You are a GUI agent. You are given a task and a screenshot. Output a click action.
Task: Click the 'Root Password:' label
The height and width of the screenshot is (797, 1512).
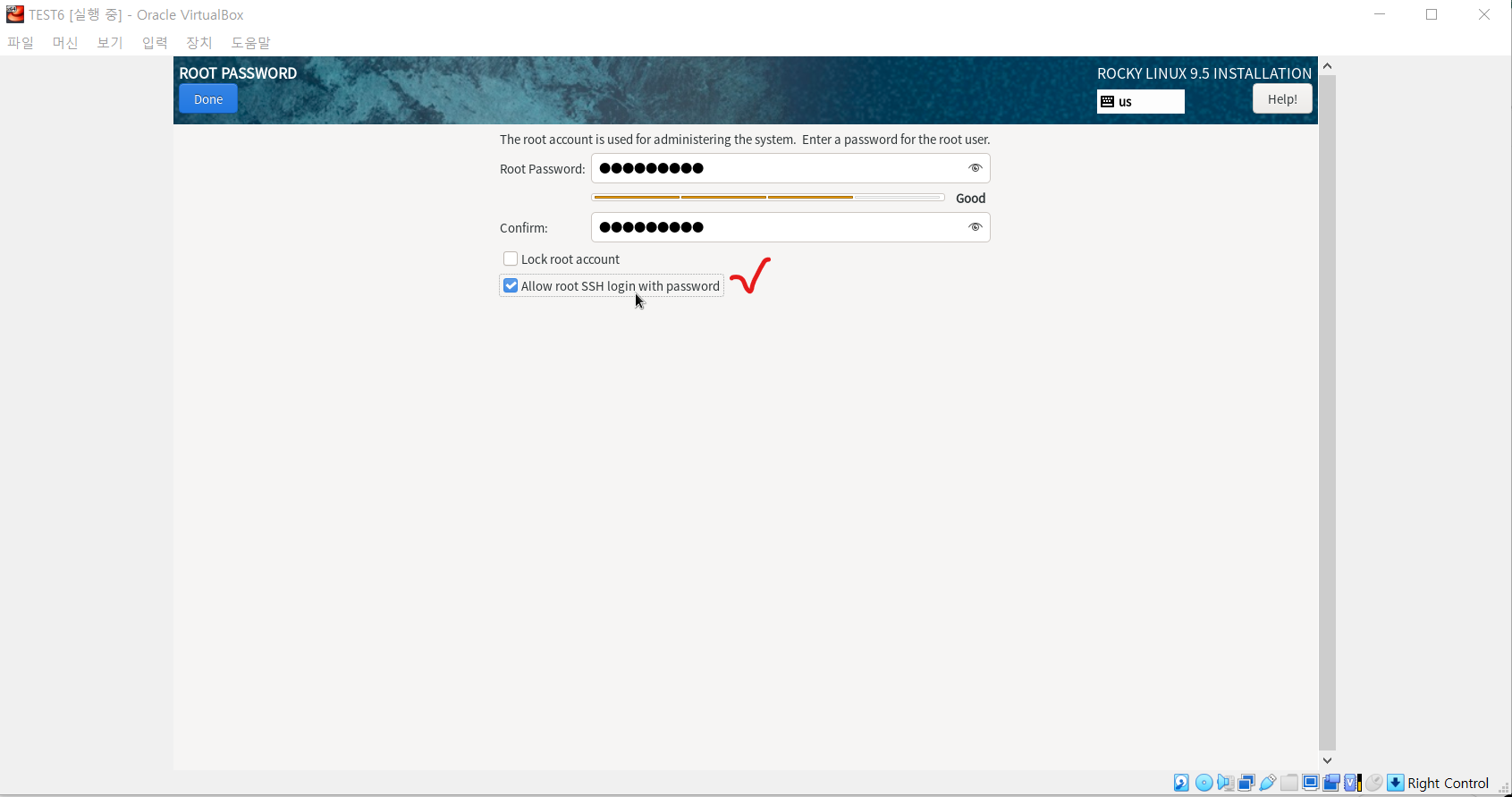542,169
